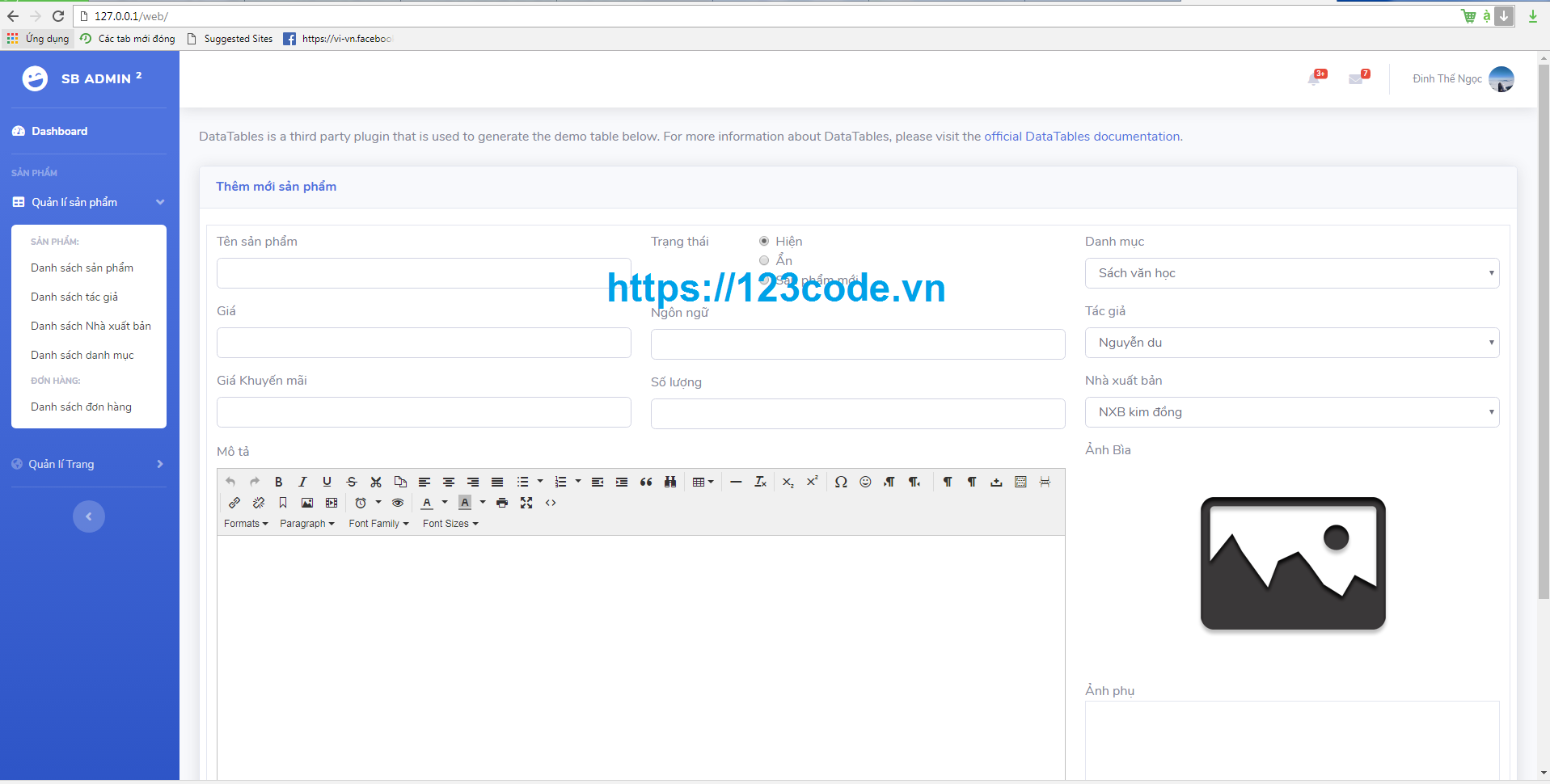This screenshot has height=784, width=1550.
Task: Open Danh sách đơn hàng page
Action: (81, 407)
